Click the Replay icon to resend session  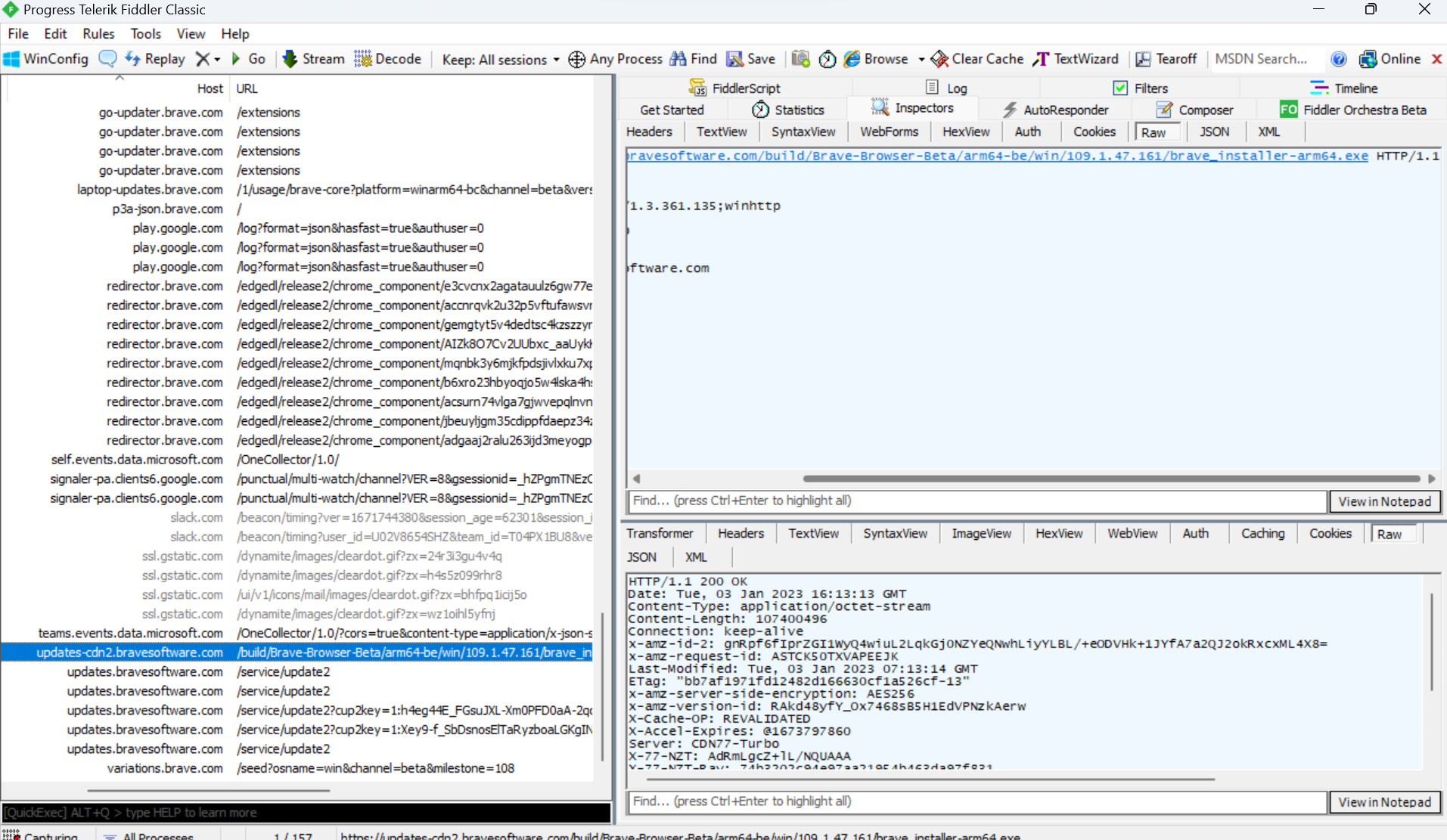tap(154, 58)
